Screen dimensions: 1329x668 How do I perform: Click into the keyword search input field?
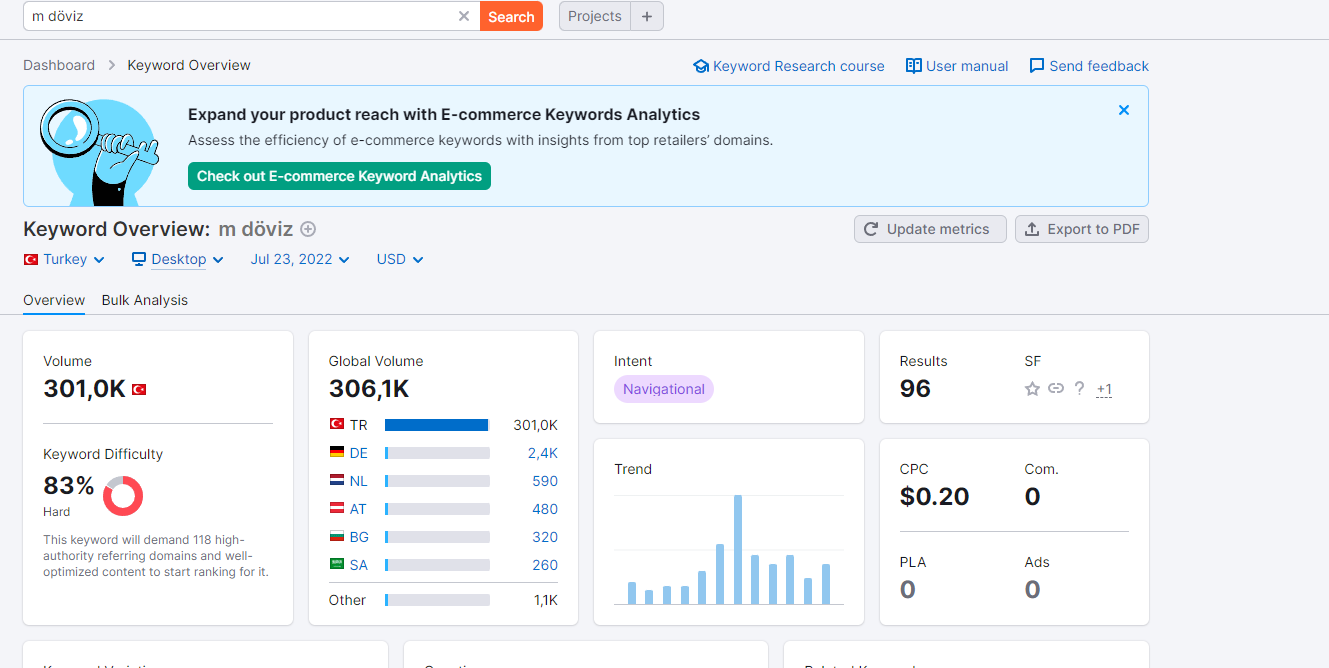point(240,16)
